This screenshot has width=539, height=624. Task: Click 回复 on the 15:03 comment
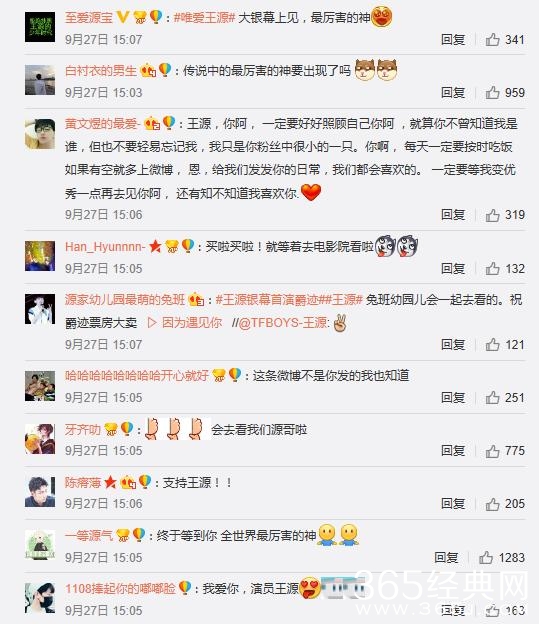[x=453, y=92]
